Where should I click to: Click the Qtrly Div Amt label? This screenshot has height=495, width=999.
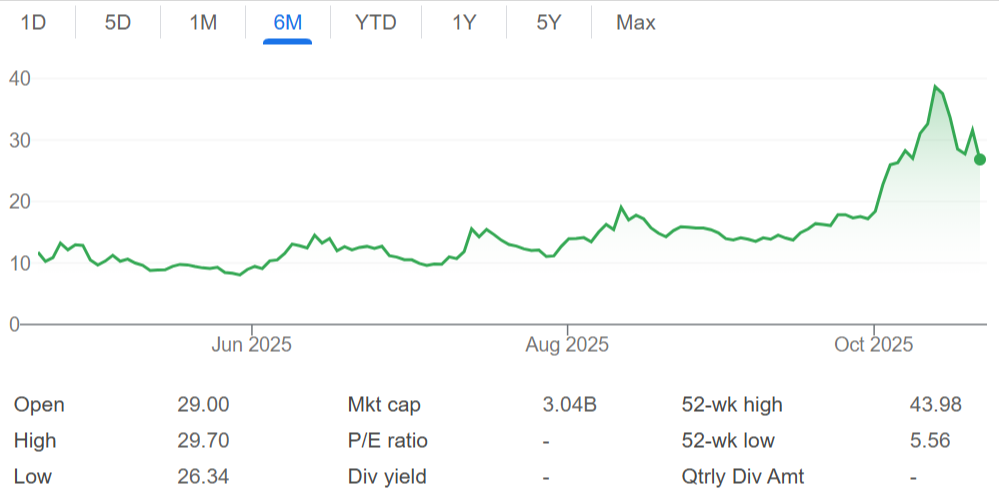(743, 477)
